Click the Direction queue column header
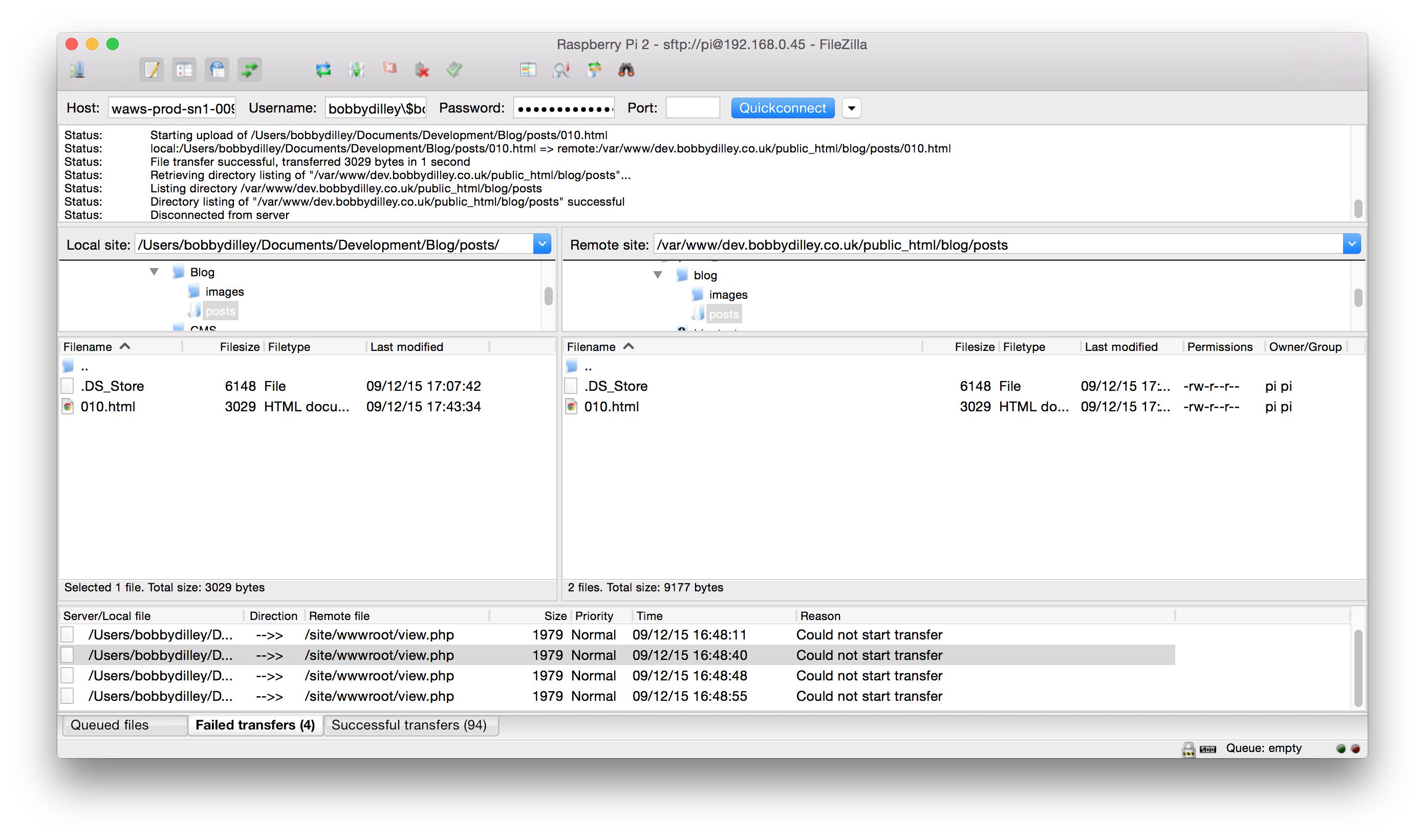Screen dimensions: 1425x840 point(273,616)
